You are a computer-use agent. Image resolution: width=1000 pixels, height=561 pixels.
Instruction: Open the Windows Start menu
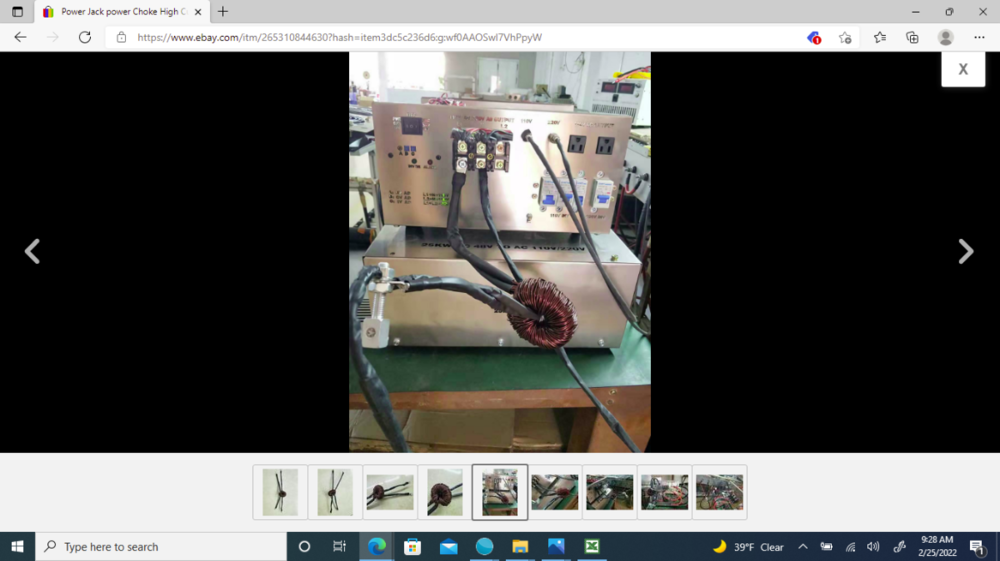click(17, 546)
